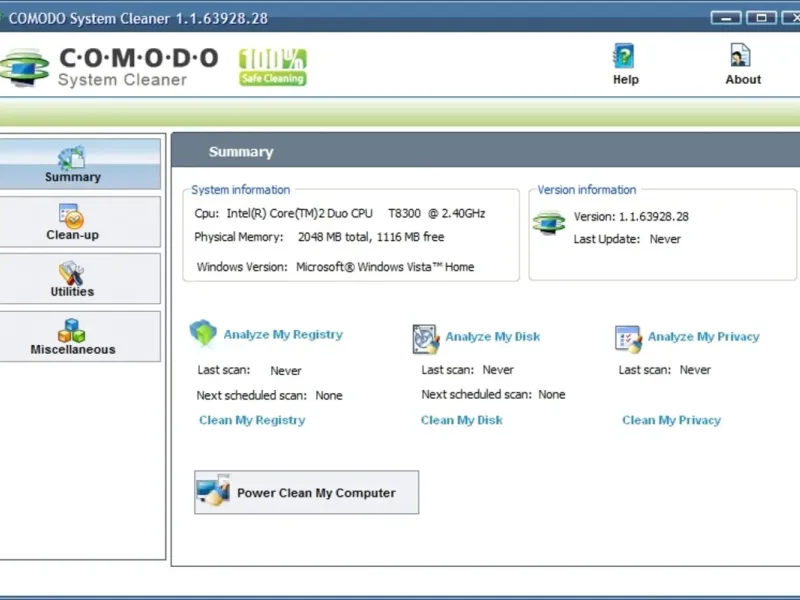Image resolution: width=800 pixels, height=600 pixels.
Task: Click the Cpu Intel Core 2 Duo line
Action: pos(340,213)
